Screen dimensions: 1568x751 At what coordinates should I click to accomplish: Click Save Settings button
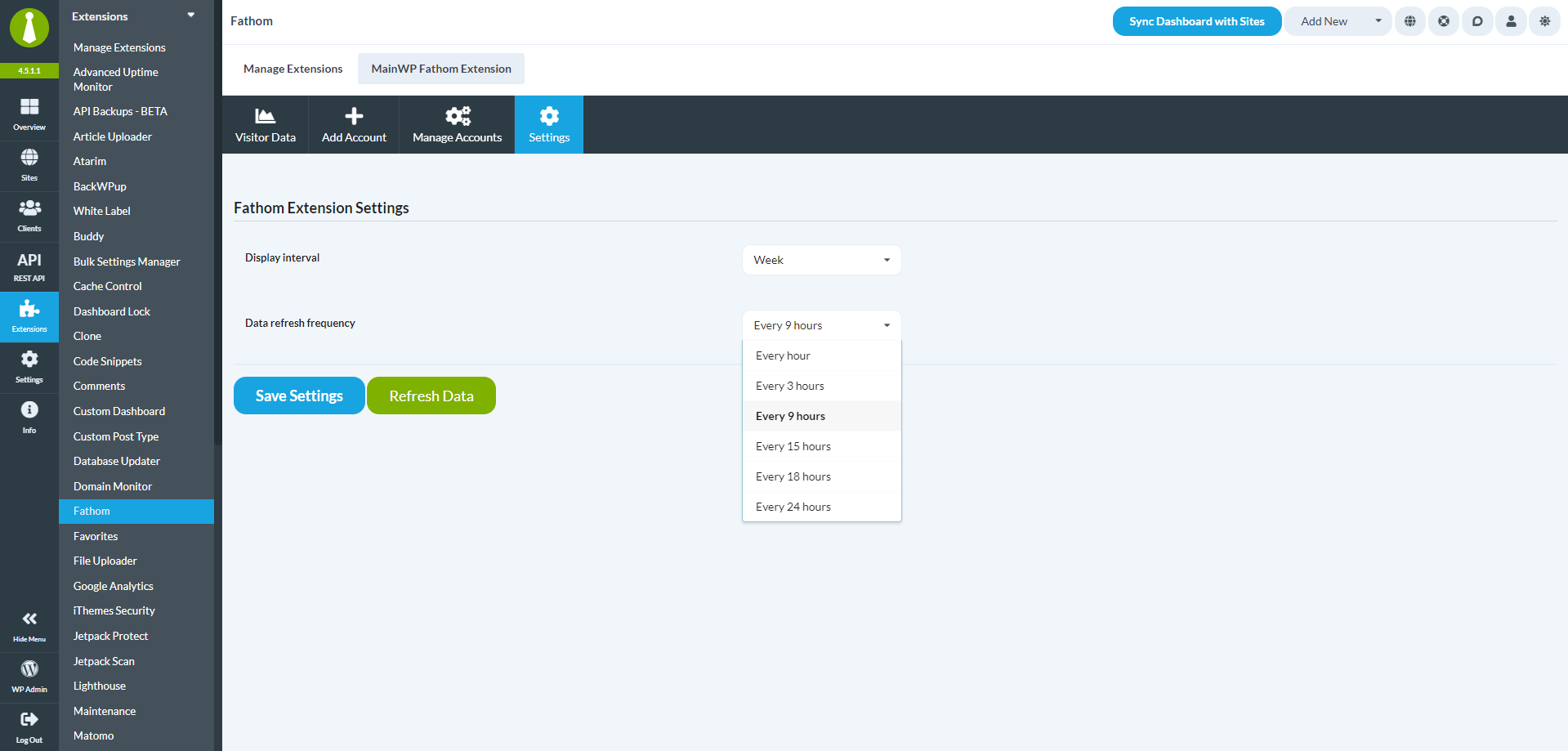pos(299,396)
